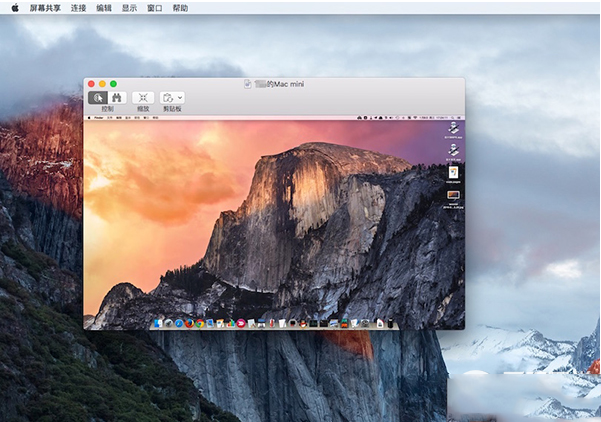Open the 帮助 menu
The height and width of the screenshot is (422, 601).
click(180, 8)
